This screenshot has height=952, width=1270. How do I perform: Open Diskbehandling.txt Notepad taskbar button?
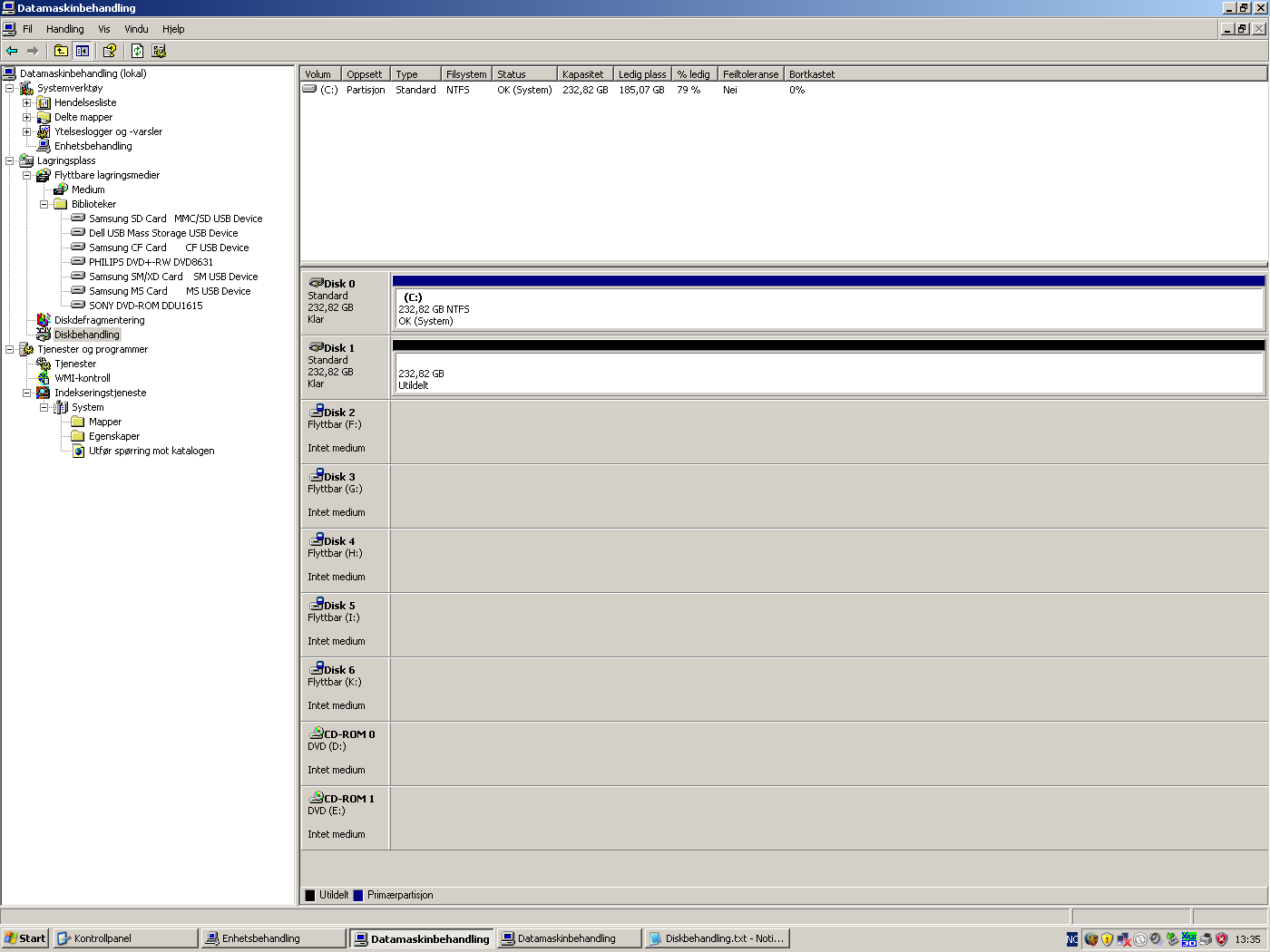[717, 938]
